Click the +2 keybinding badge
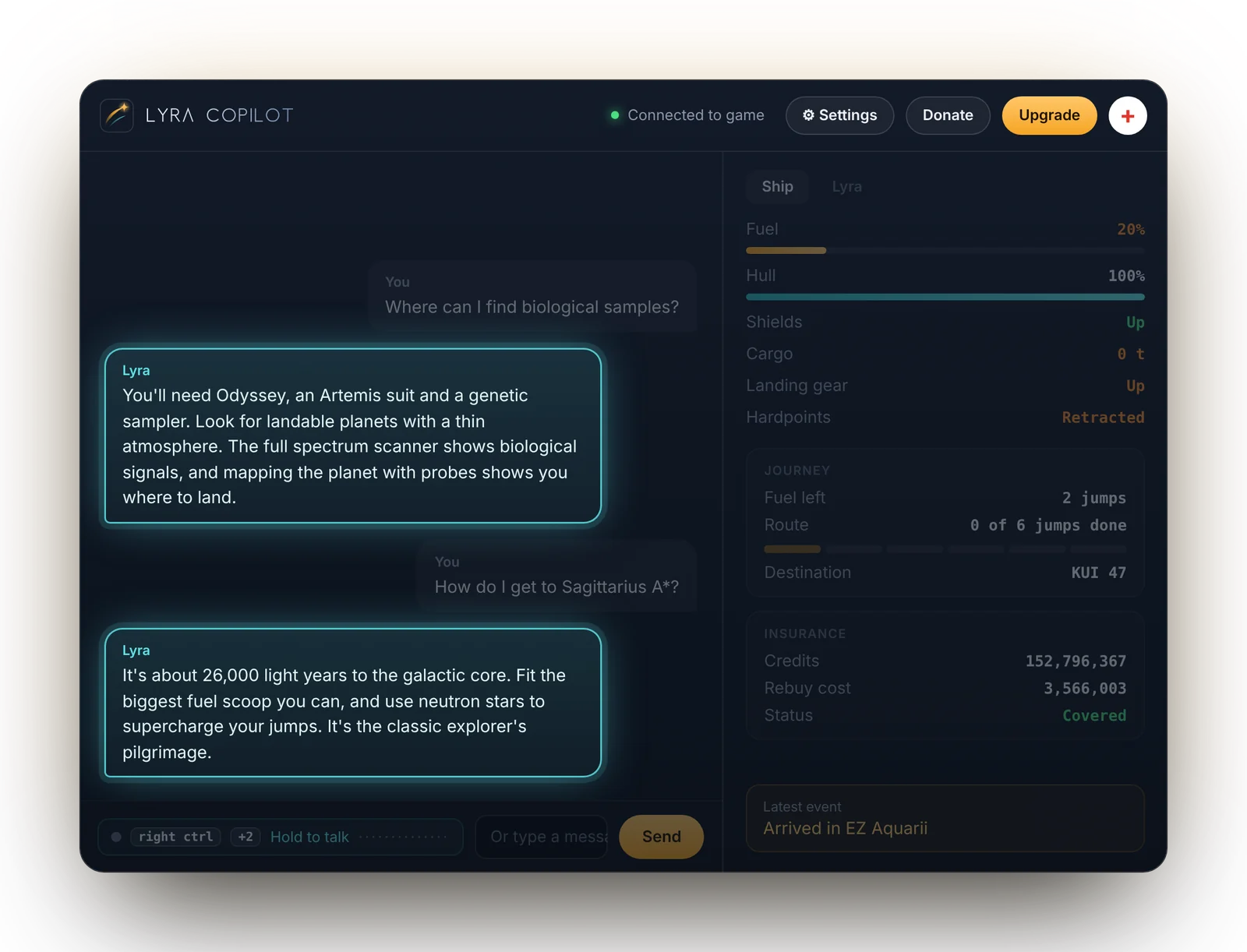 tap(246, 837)
